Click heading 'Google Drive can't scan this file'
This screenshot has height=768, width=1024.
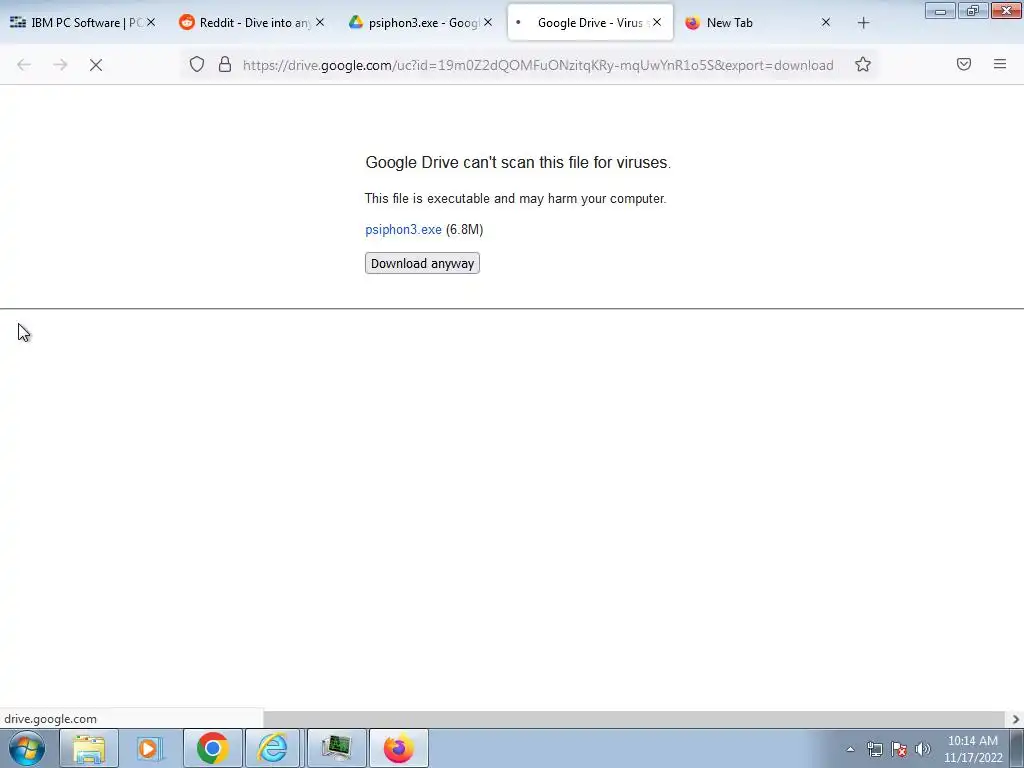pos(518,162)
